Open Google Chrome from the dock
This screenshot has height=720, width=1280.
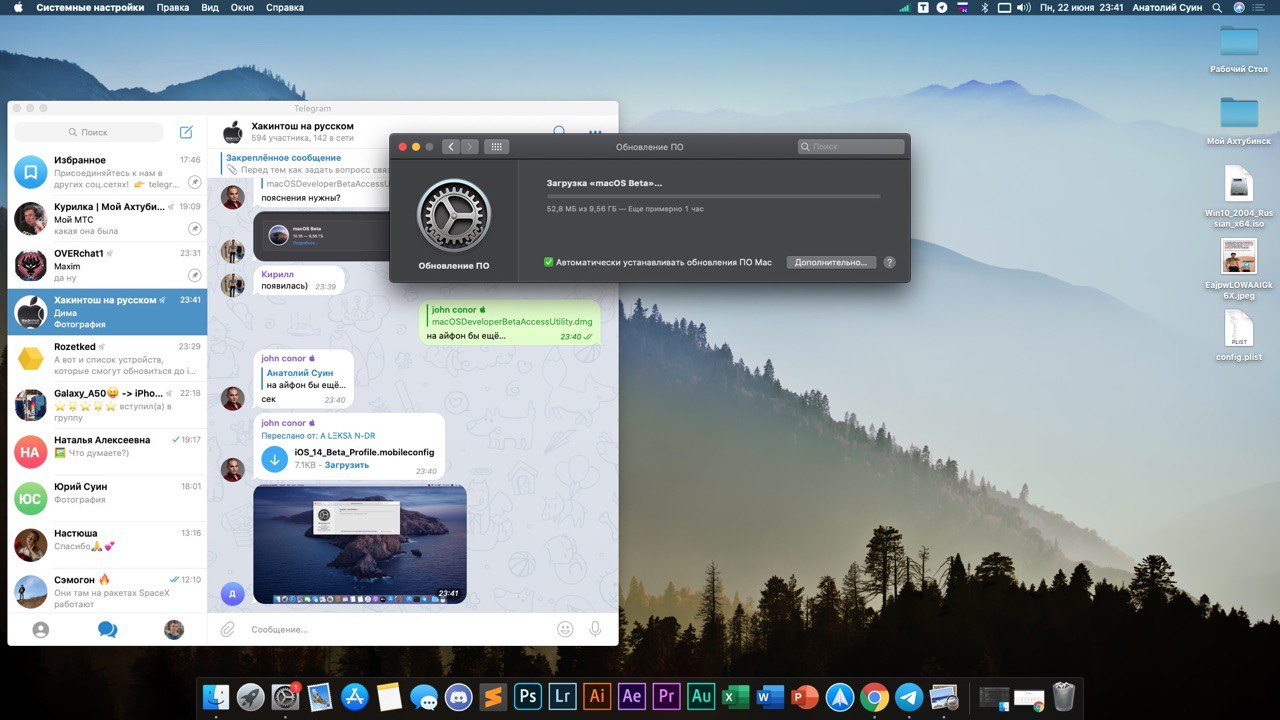[874, 696]
